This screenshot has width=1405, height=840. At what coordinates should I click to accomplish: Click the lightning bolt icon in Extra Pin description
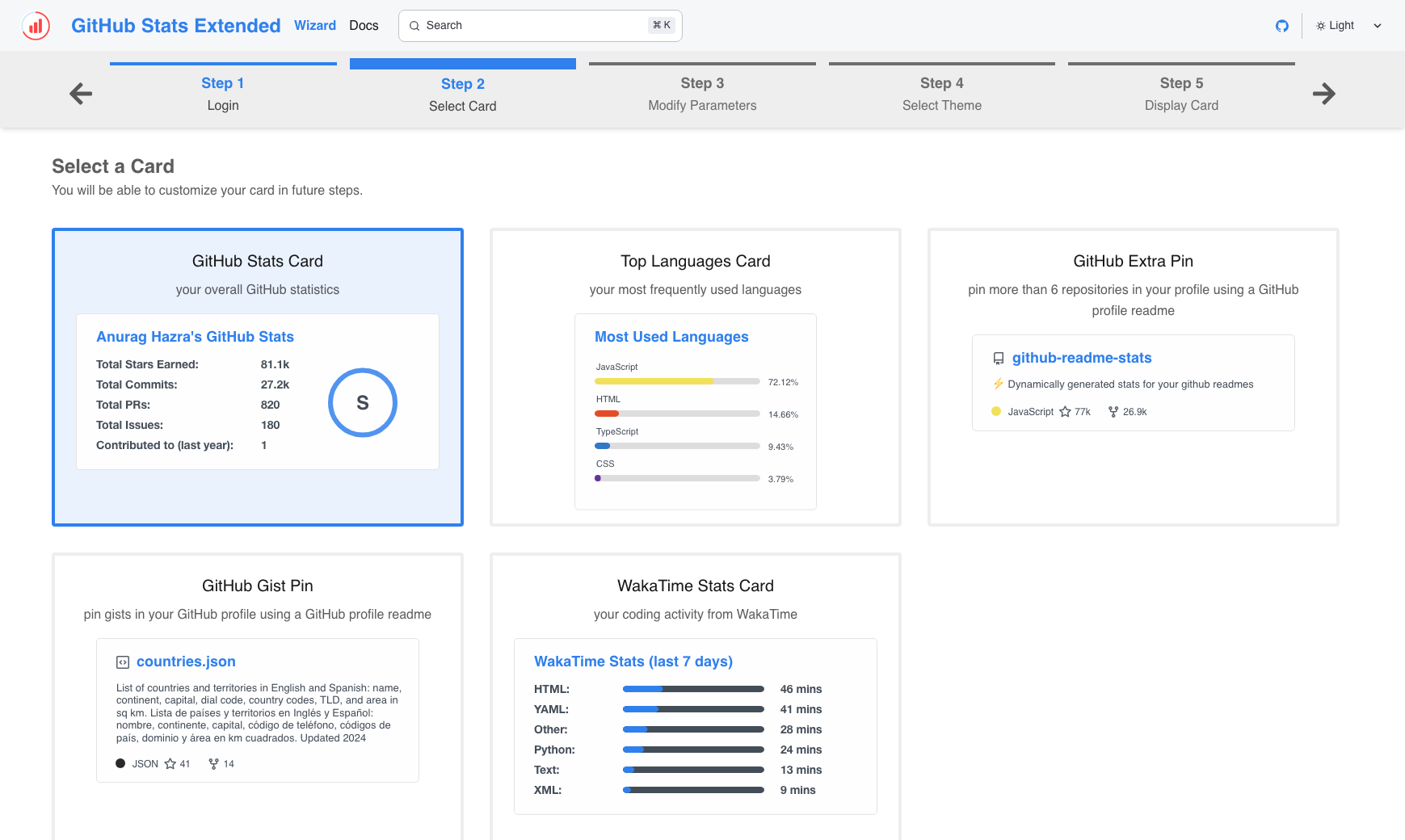tap(998, 384)
